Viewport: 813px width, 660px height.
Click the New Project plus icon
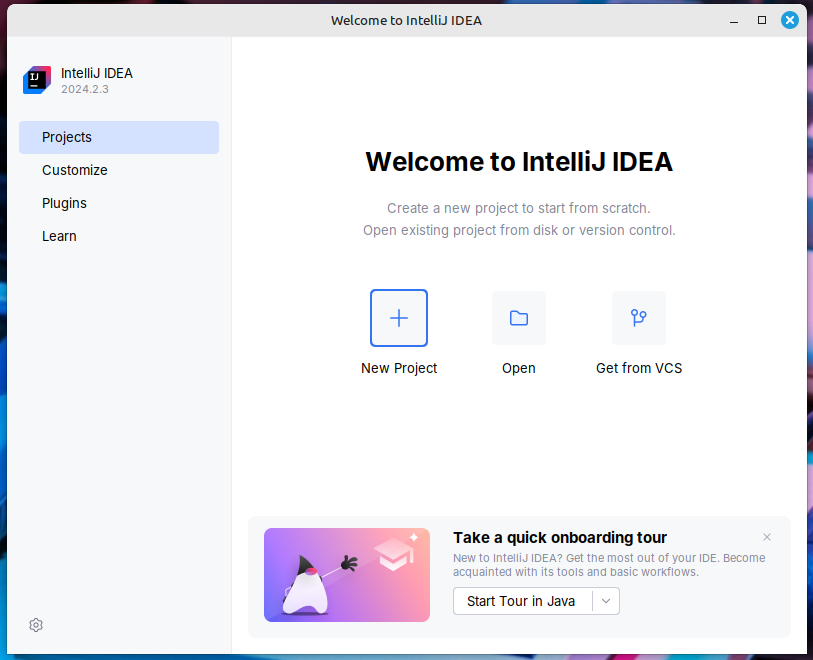pyautogui.click(x=398, y=317)
